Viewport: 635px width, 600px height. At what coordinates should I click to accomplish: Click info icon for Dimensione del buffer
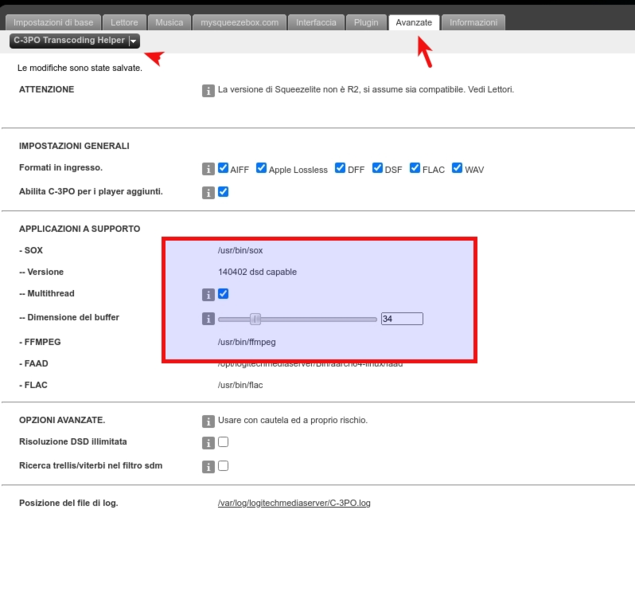pos(208,319)
